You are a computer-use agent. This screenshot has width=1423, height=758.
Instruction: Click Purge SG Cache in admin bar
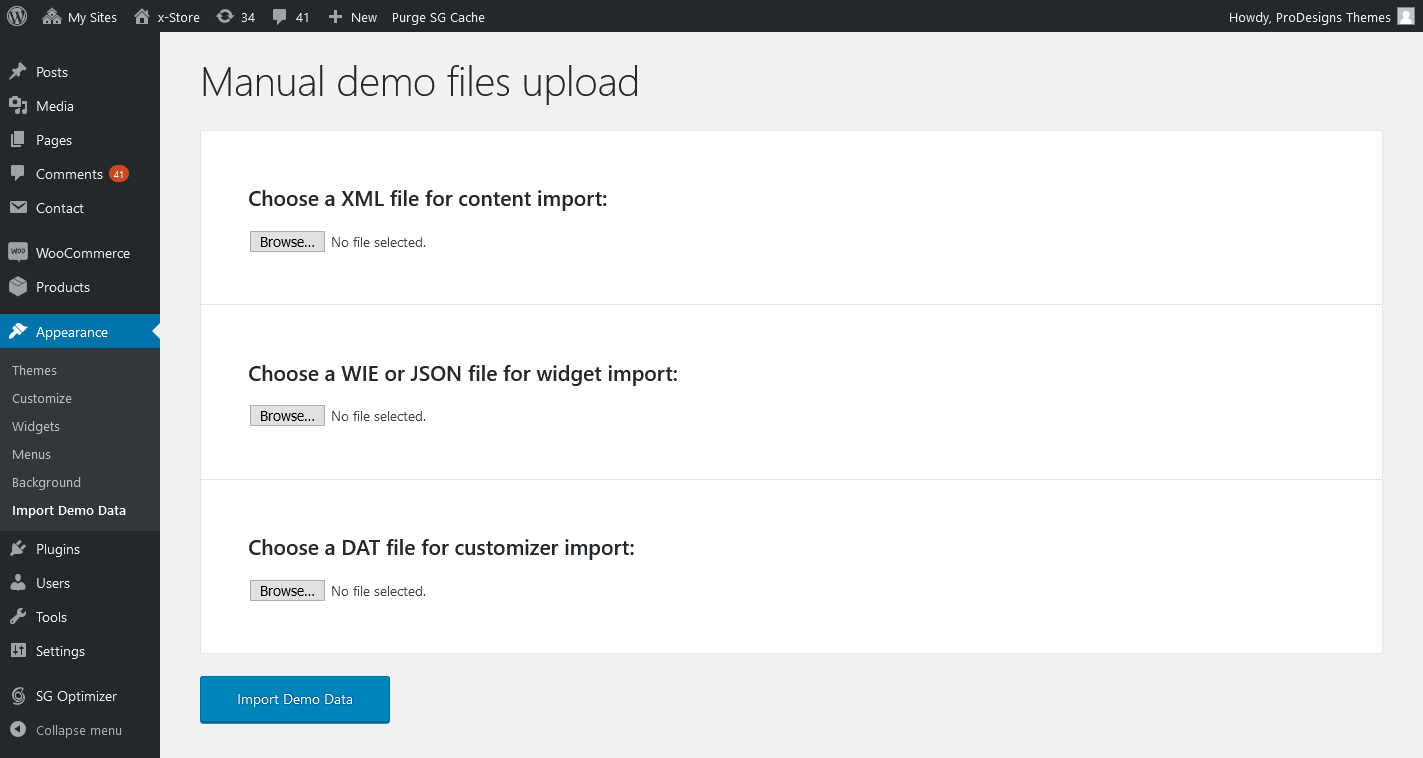(x=438, y=17)
